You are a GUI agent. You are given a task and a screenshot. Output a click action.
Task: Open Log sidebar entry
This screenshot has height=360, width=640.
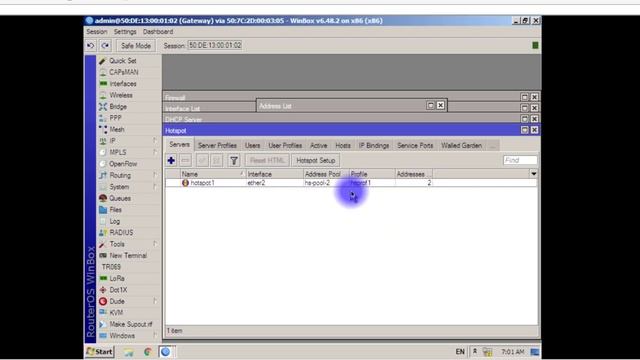coord(115,221)
